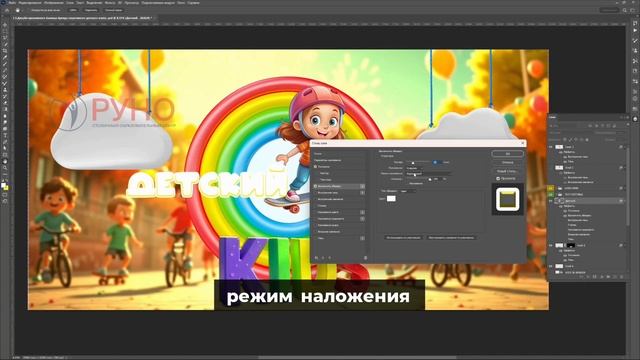Click the Полный экран button in options bar
This screenshot has height=360, width=640.
113,10
